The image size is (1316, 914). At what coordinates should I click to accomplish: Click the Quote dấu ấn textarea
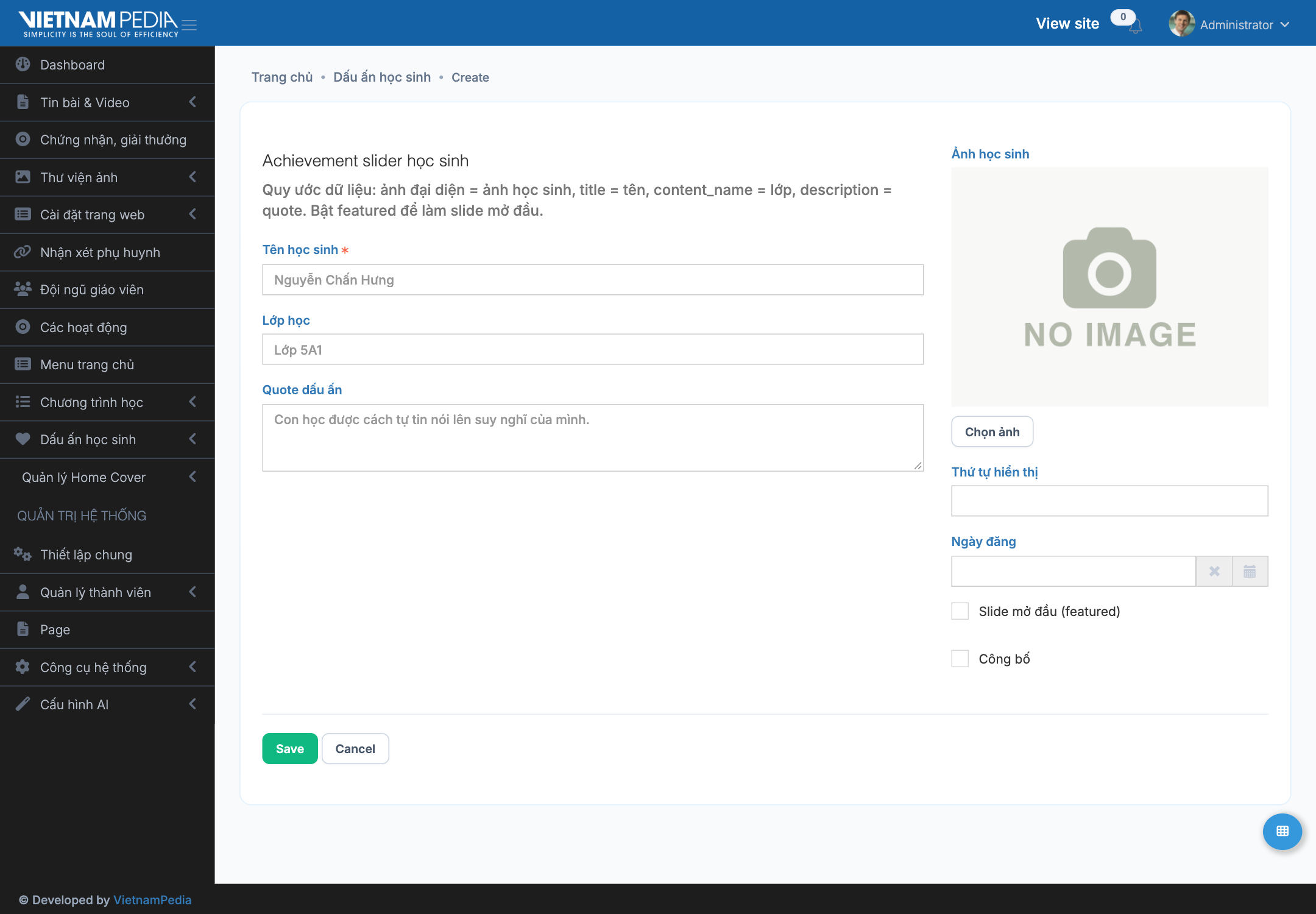pyautogui.click(x=593, y=438)
